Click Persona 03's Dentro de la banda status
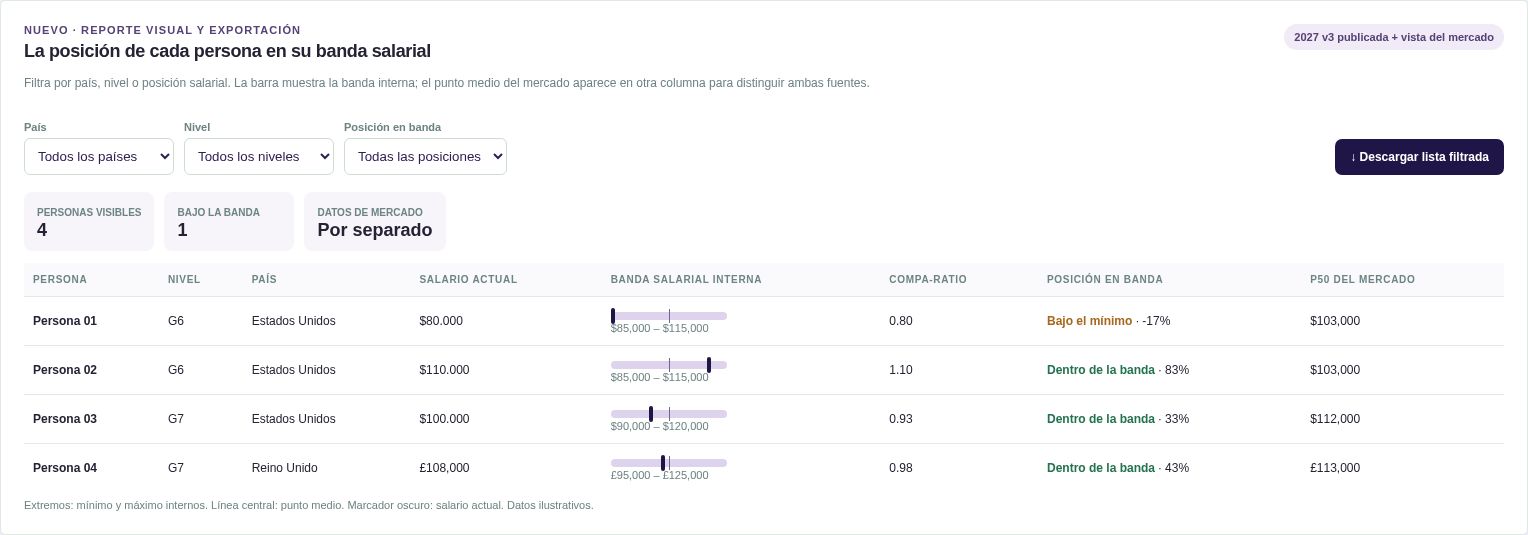This screenshot has width=1528, height=535. pos(1100,419)
